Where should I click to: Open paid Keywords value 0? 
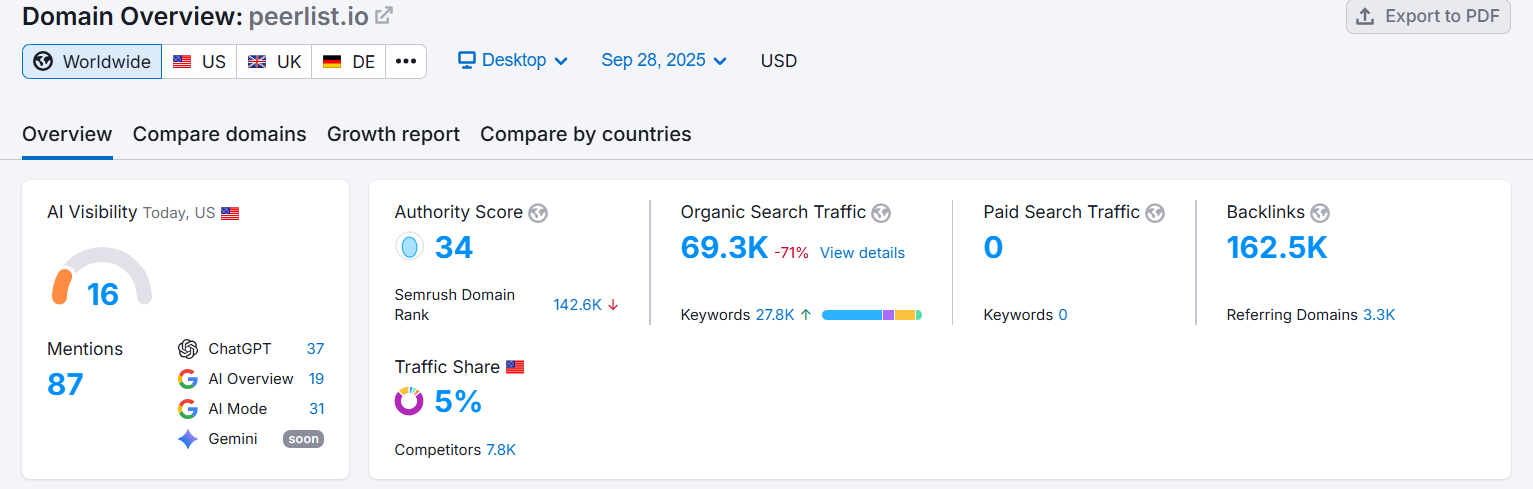pos(1063,315)
